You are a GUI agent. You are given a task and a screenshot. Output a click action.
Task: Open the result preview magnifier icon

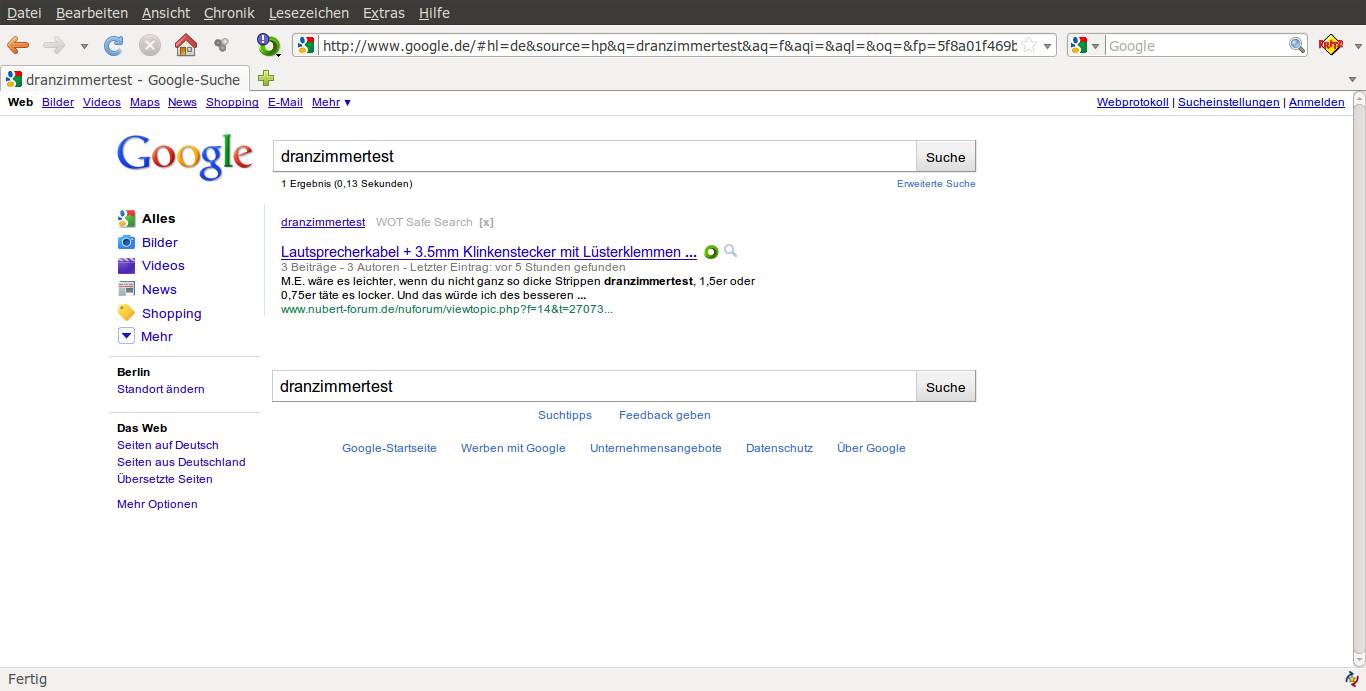tap(731, 251)
